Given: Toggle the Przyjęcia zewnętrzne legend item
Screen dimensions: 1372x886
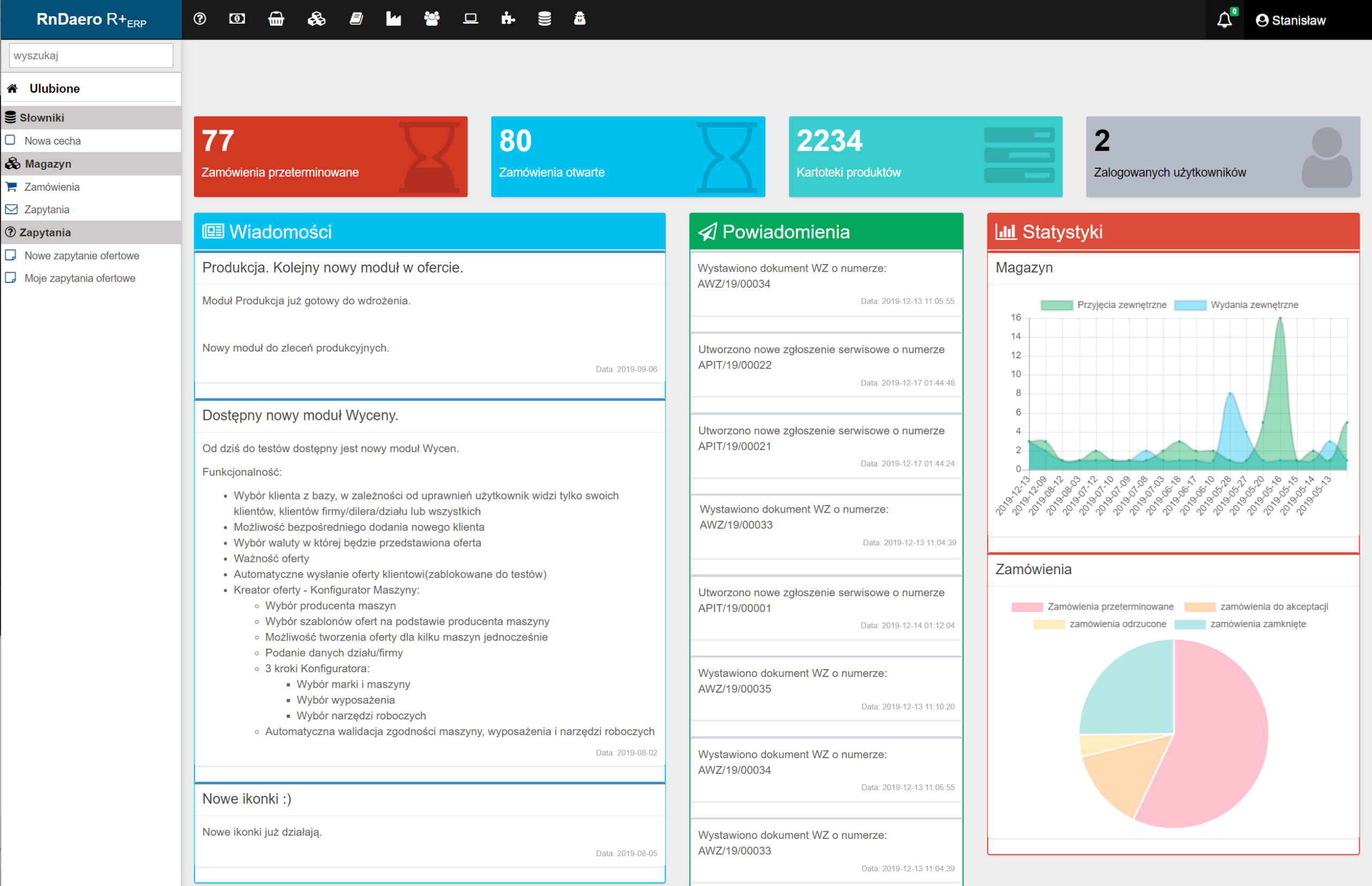Looking at the screenshot, I should [1103, 305].
